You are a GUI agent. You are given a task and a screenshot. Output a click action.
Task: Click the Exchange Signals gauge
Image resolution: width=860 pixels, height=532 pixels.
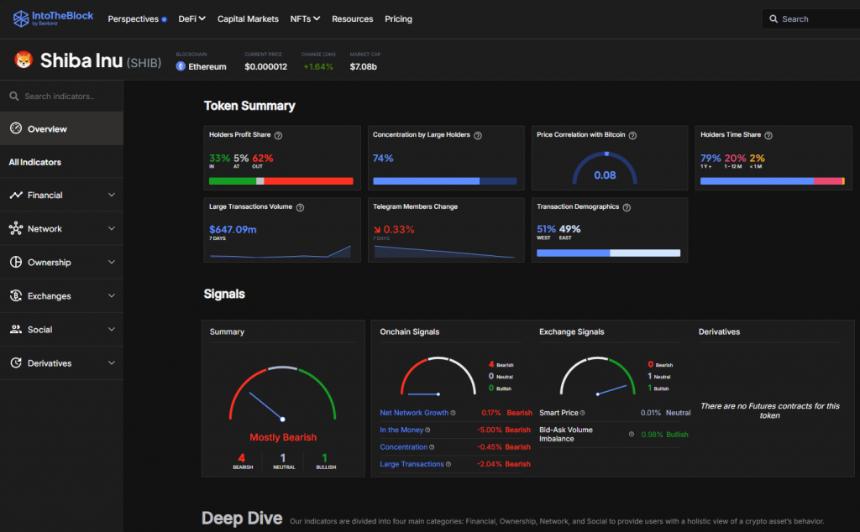click(x=597, y=376)
